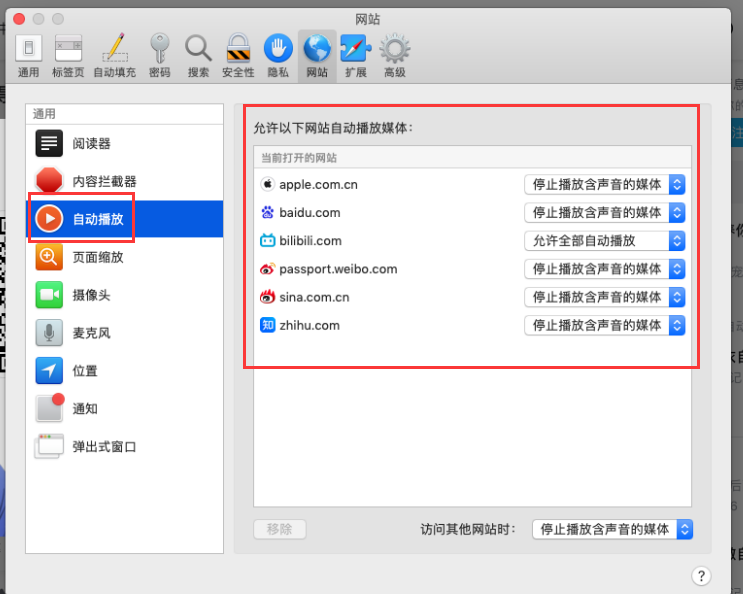Click the 摄像头 green camera icon
Viewport: 743px width, 594px height.
coord(49,295)
